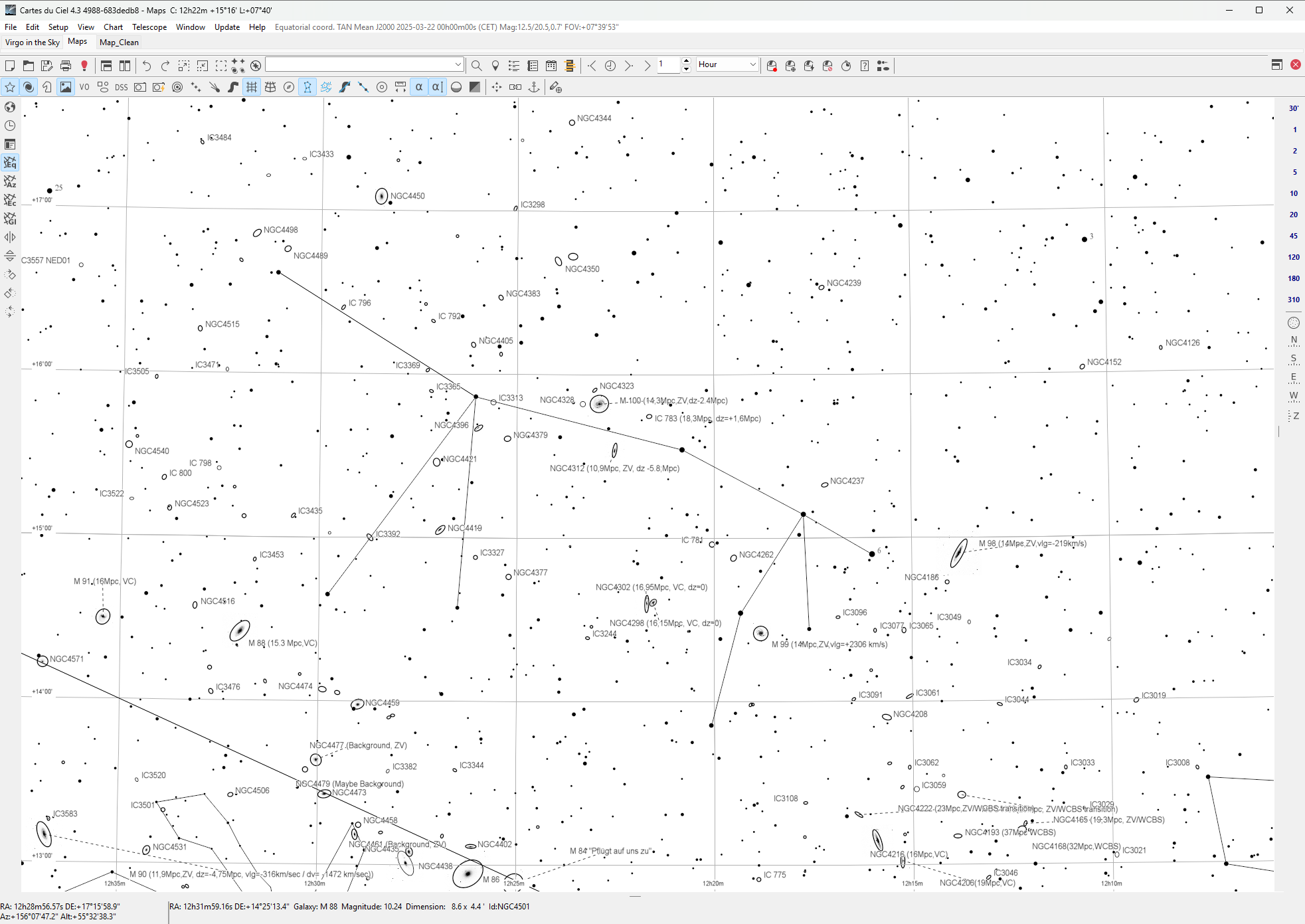Toggle display of stars
This screenshot has width=1305, height=924.
pos(10,87)
